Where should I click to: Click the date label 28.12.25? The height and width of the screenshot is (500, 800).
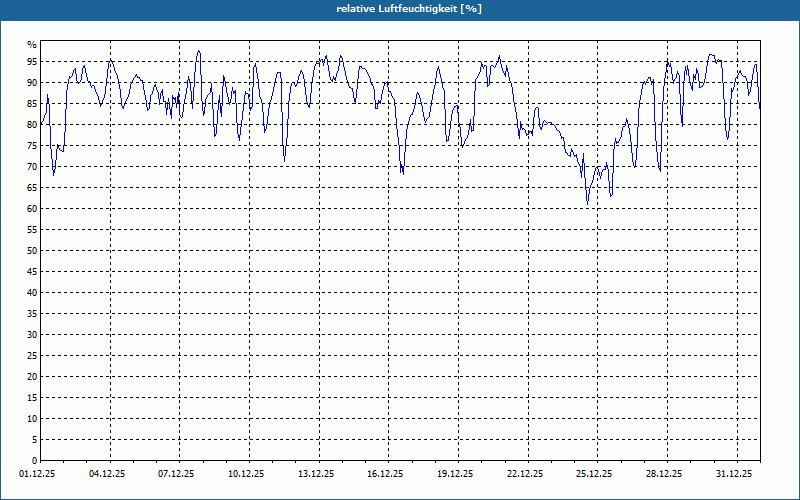(x=664, y=474)
